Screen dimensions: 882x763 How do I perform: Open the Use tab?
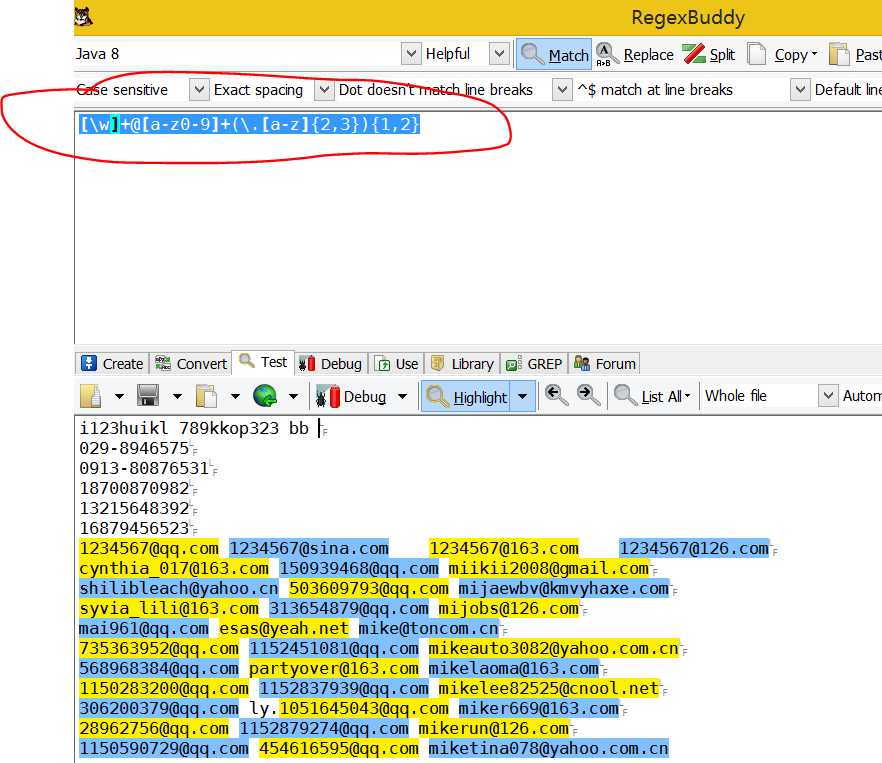coord(397,363)
